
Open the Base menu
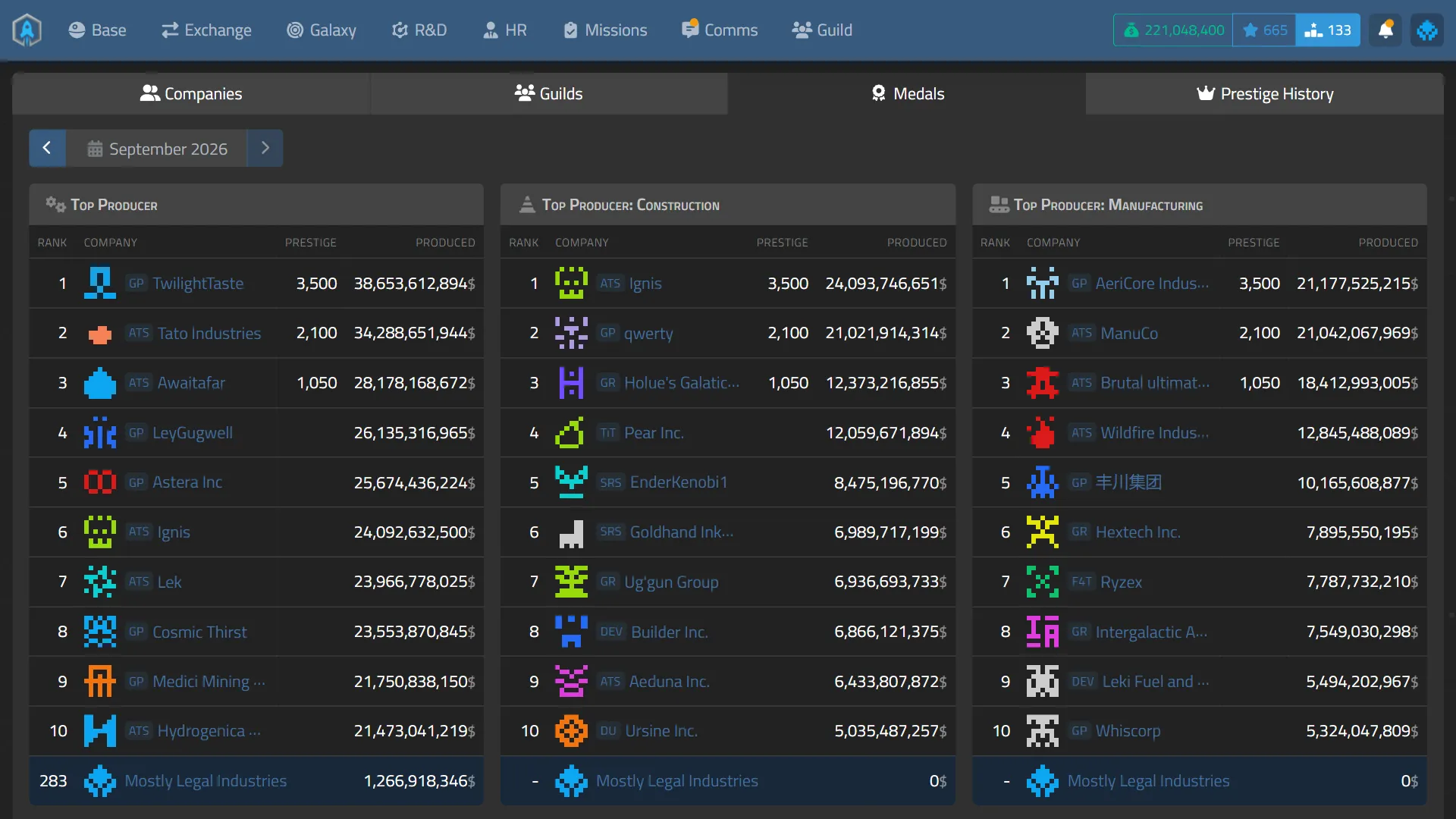click(x=97, y=30)
